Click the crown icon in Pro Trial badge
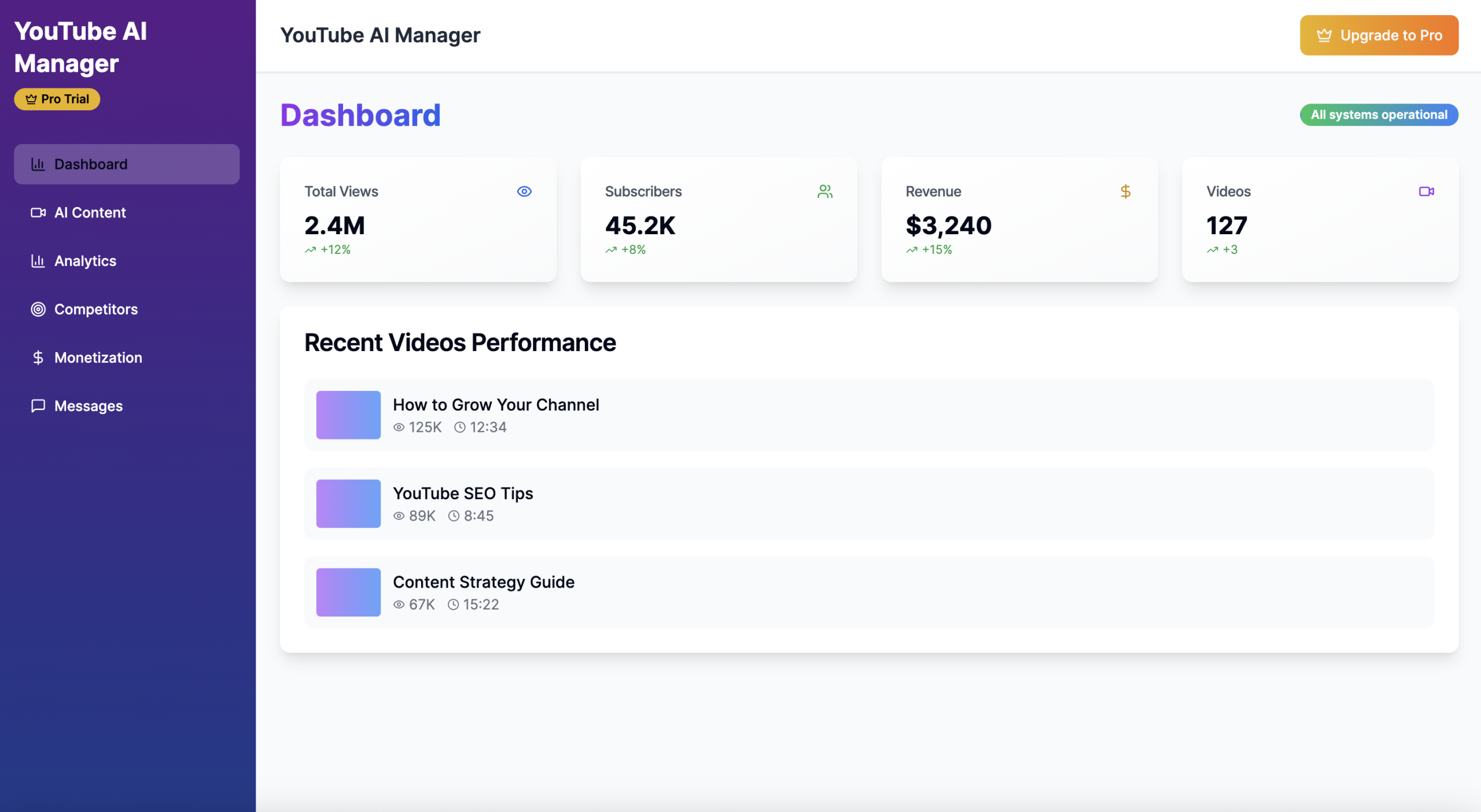The width and height of the screenshot is (1481, 812). [x=31, y=99]
